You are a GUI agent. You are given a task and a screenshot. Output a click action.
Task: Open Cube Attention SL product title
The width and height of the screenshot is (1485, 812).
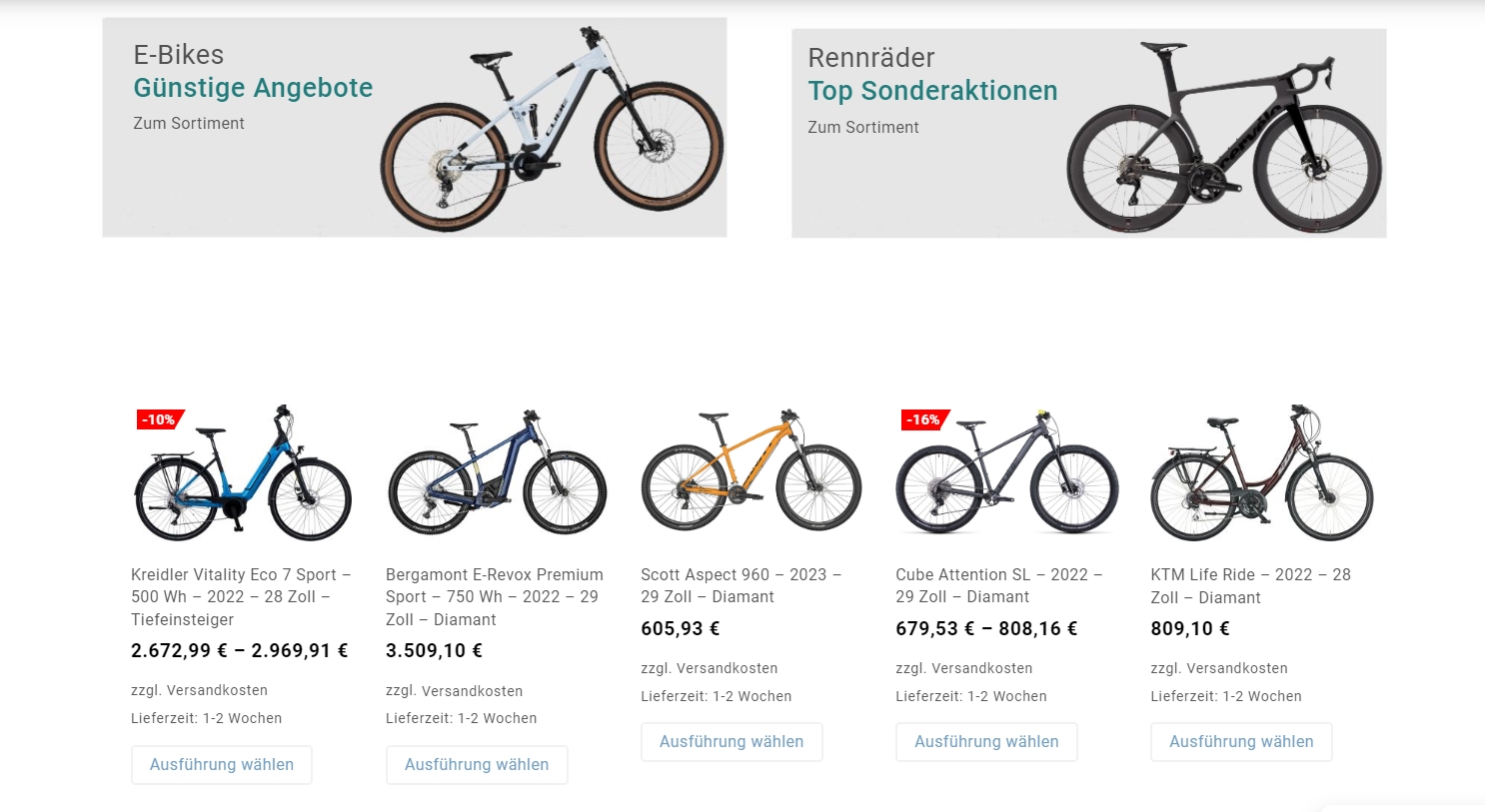(x=999, y=586)
